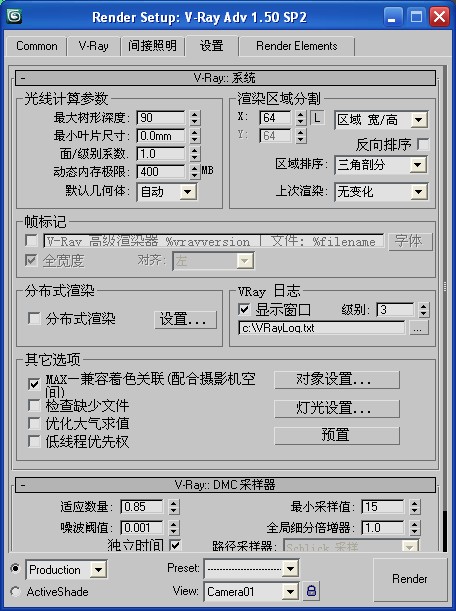Click the 字体 font button
The height and width of the screenshot is (611, 456).
coord(410,241)
